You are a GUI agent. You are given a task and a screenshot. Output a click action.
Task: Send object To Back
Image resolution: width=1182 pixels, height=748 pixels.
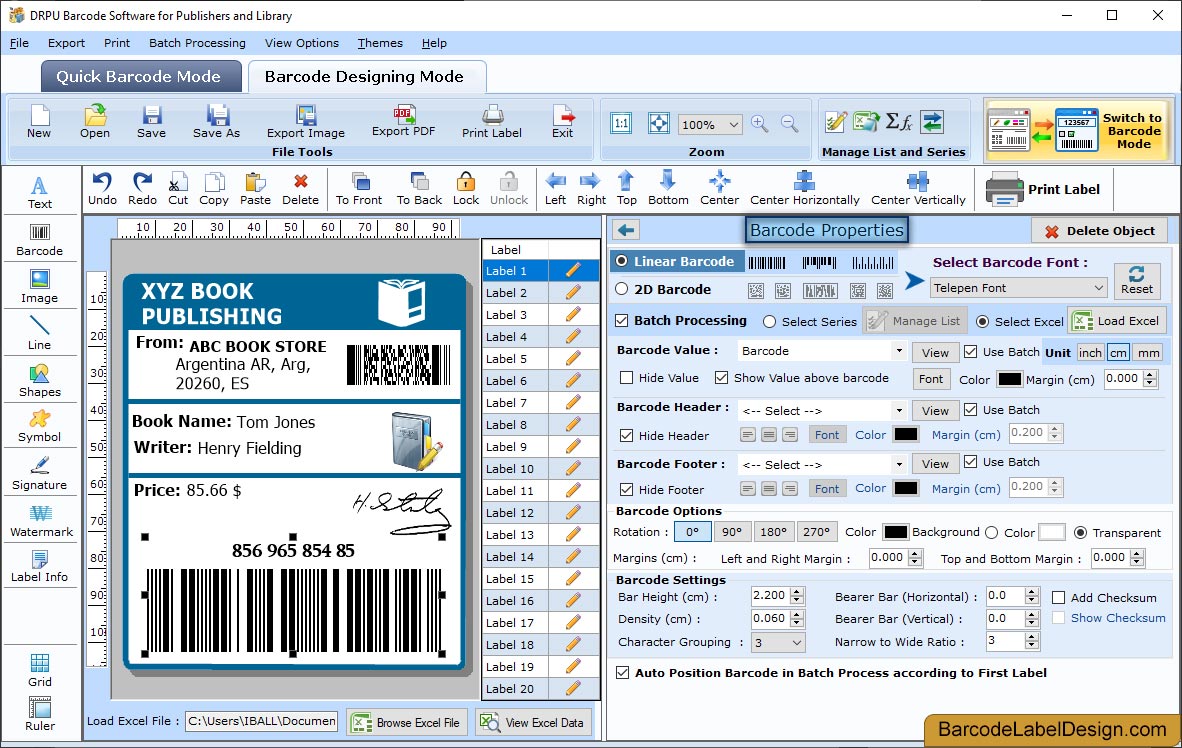click(419, 189)
